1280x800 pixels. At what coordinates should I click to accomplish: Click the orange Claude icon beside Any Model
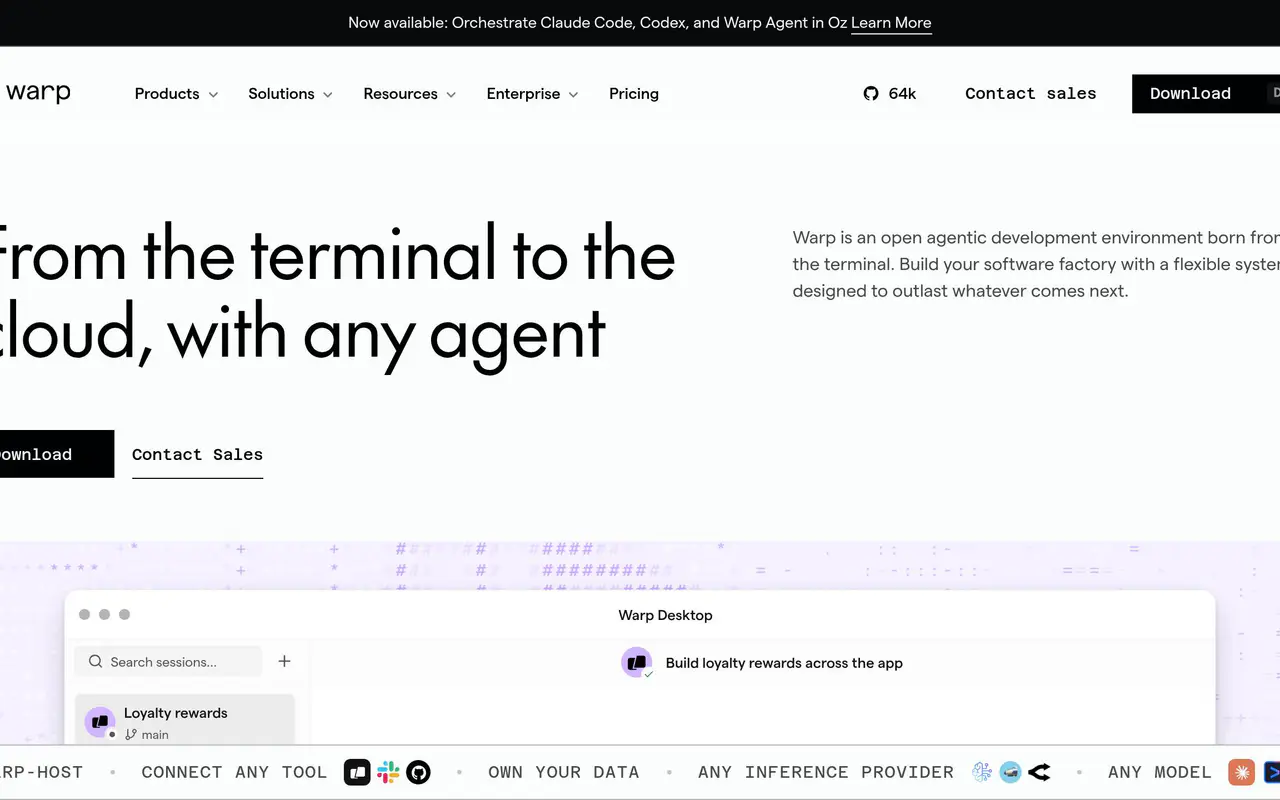click(1241, 772)
